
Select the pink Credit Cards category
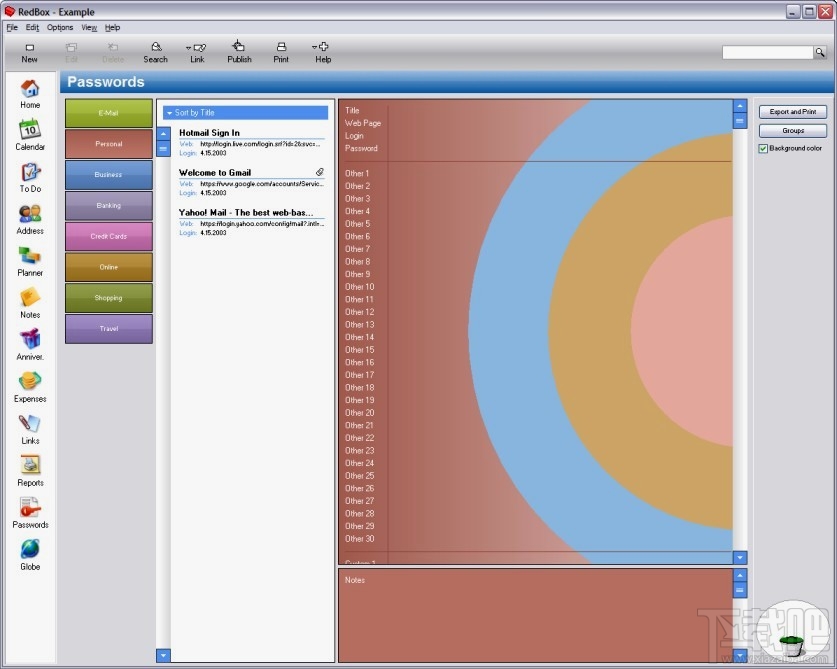tap(108, 236)
